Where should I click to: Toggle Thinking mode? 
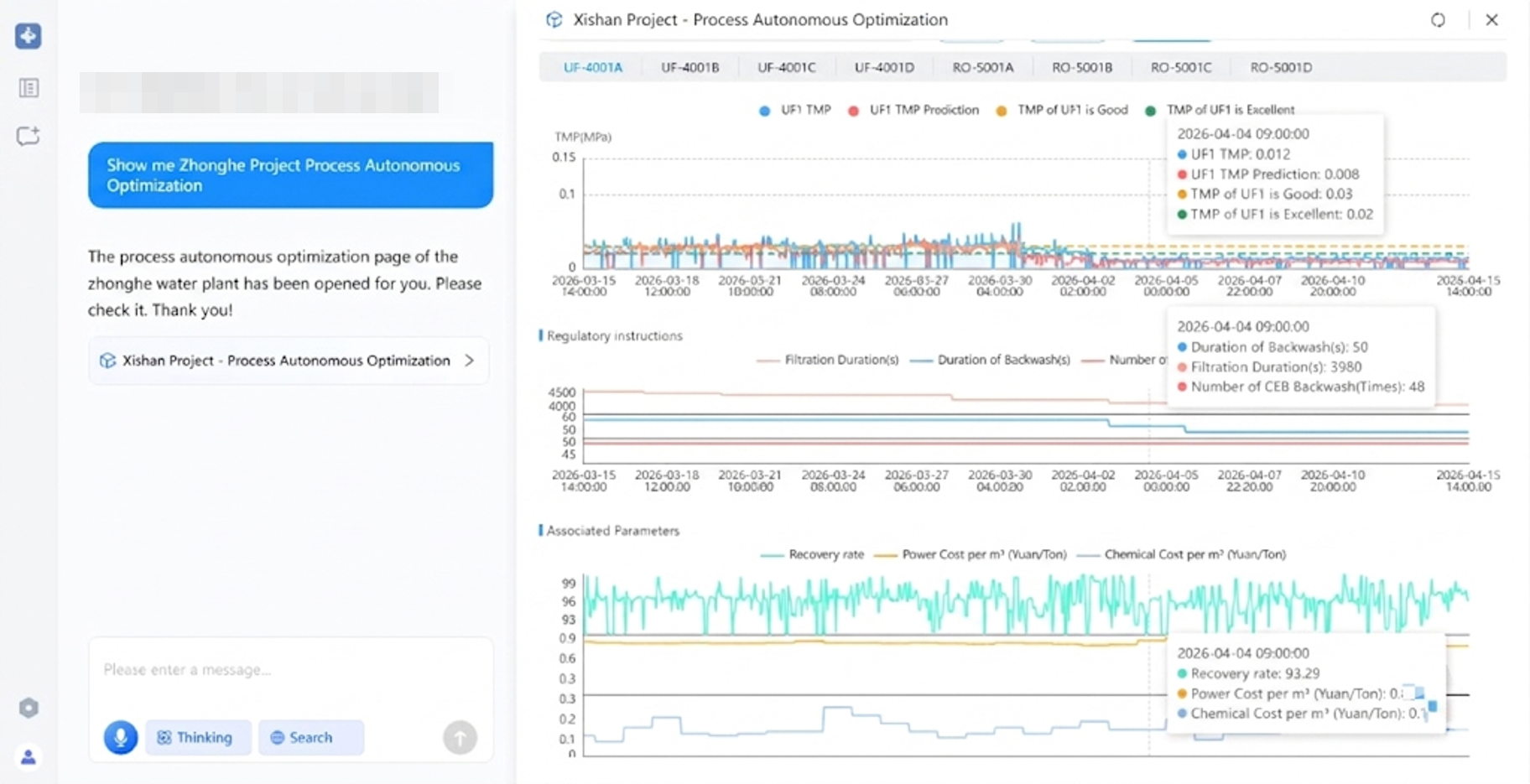(x=197, y=737)
